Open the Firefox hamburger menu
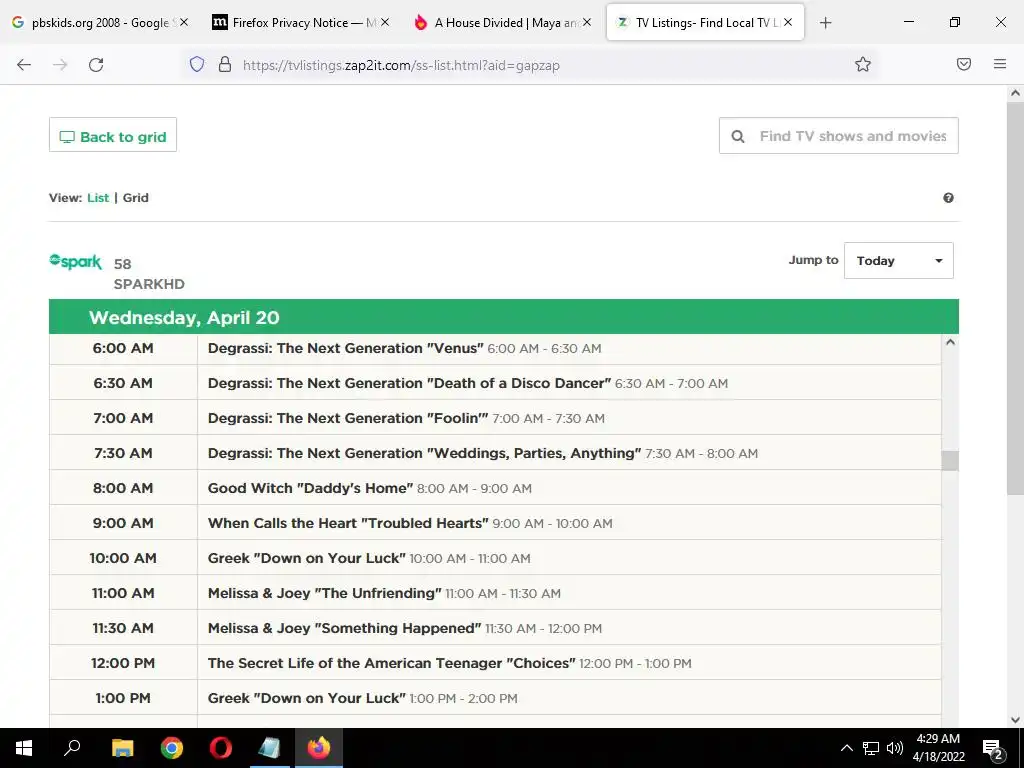Screen dimensions: 1024x768 1000,64
